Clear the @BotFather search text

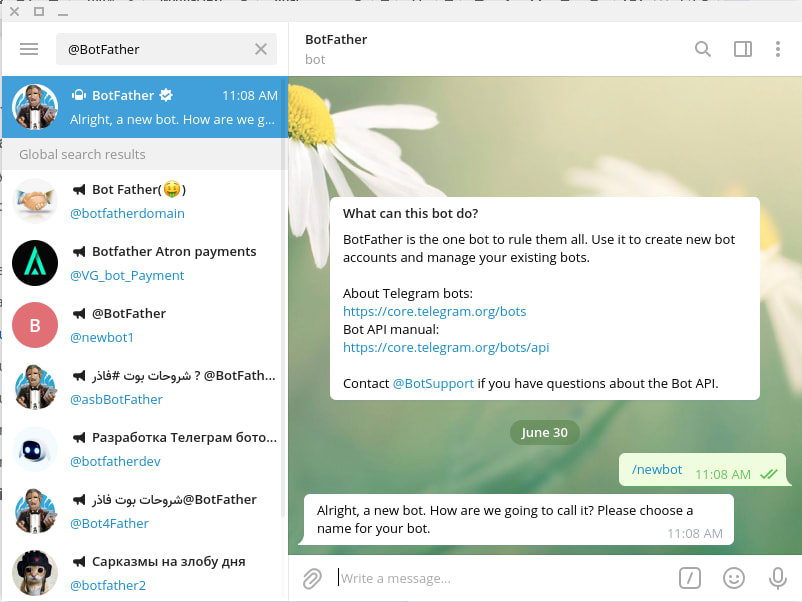(x=261, y=49)
